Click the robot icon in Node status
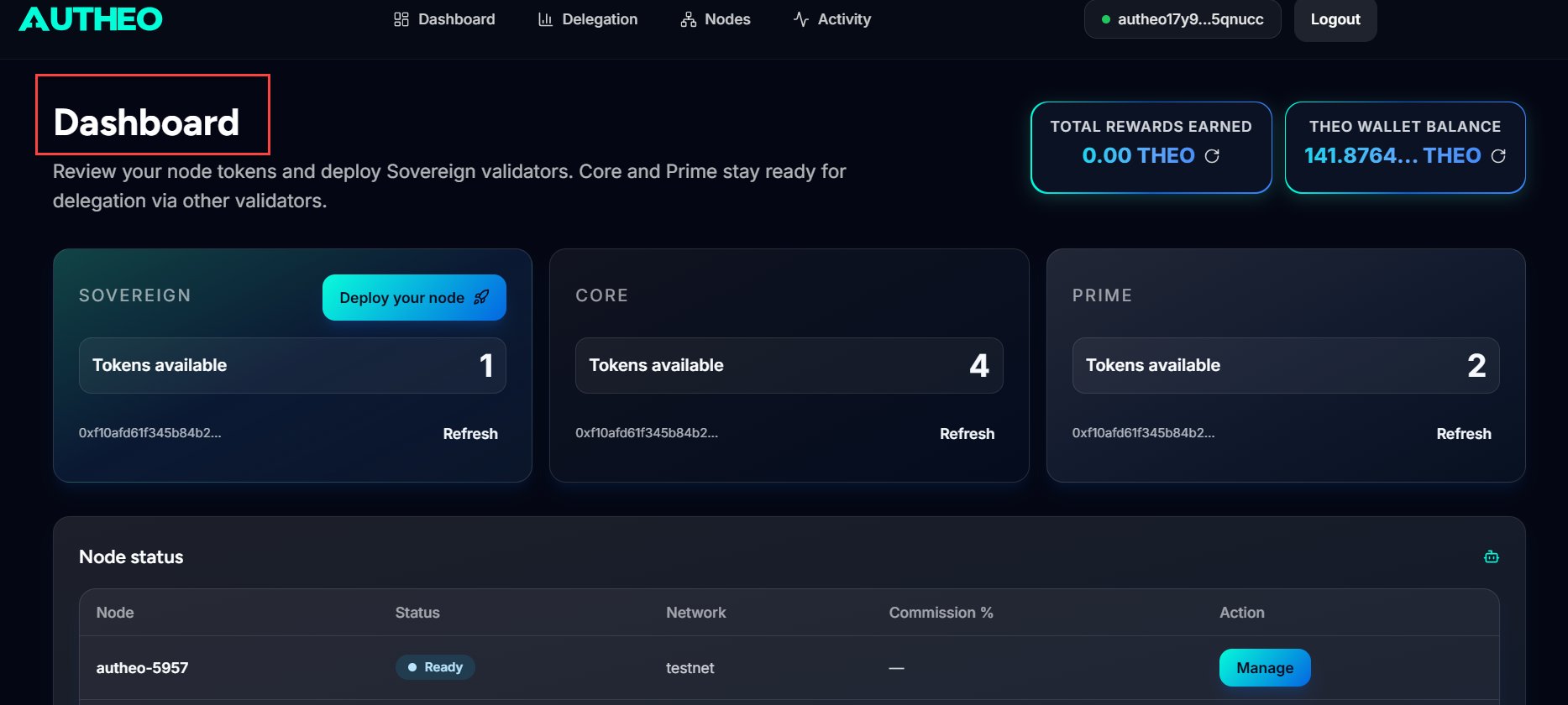Image resolution: width=1568 pixels, height=705 pixels. (x=1492, y=556)
